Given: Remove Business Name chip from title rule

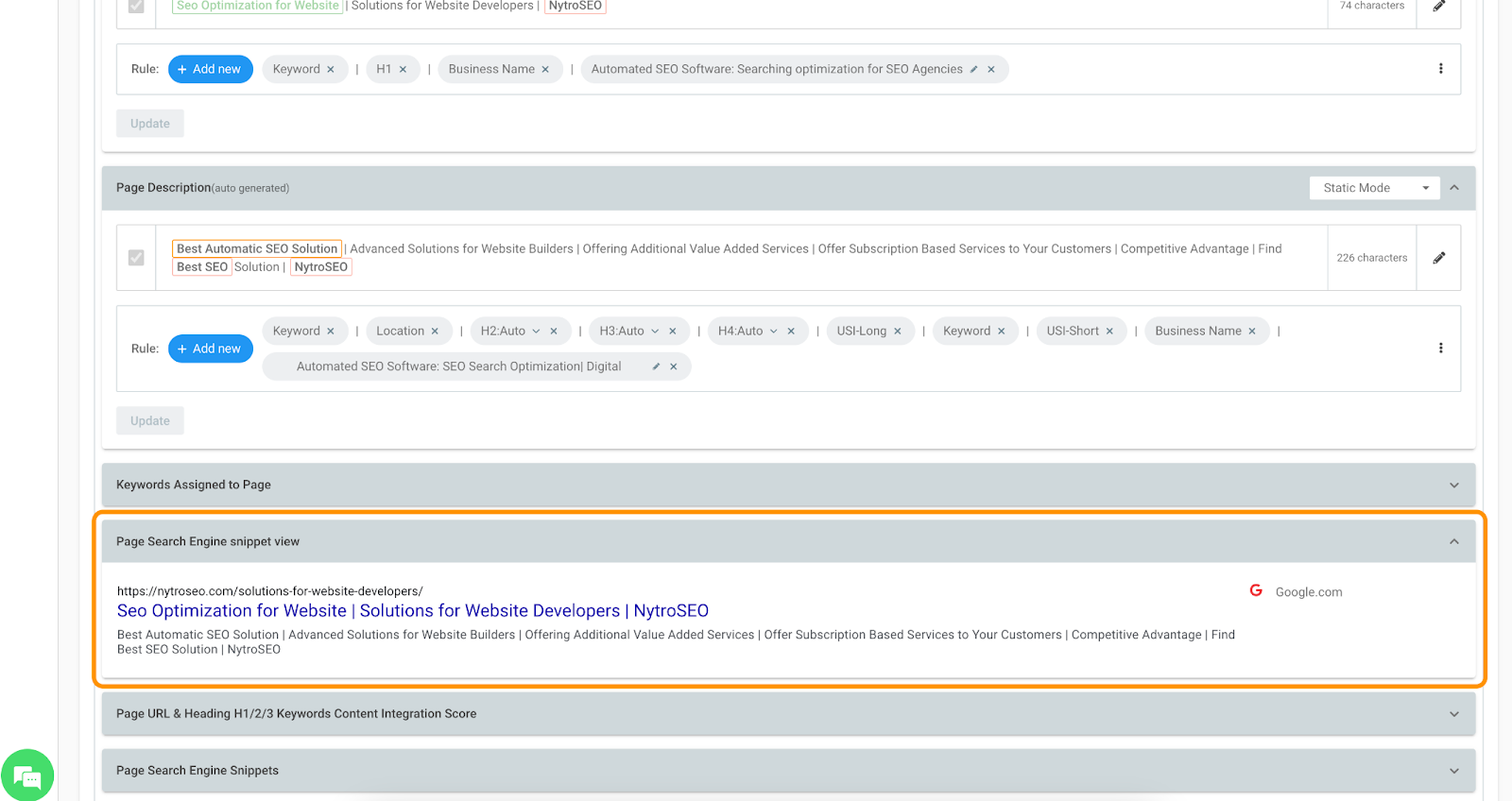Looking at the screenshot, I should [545, 69].
